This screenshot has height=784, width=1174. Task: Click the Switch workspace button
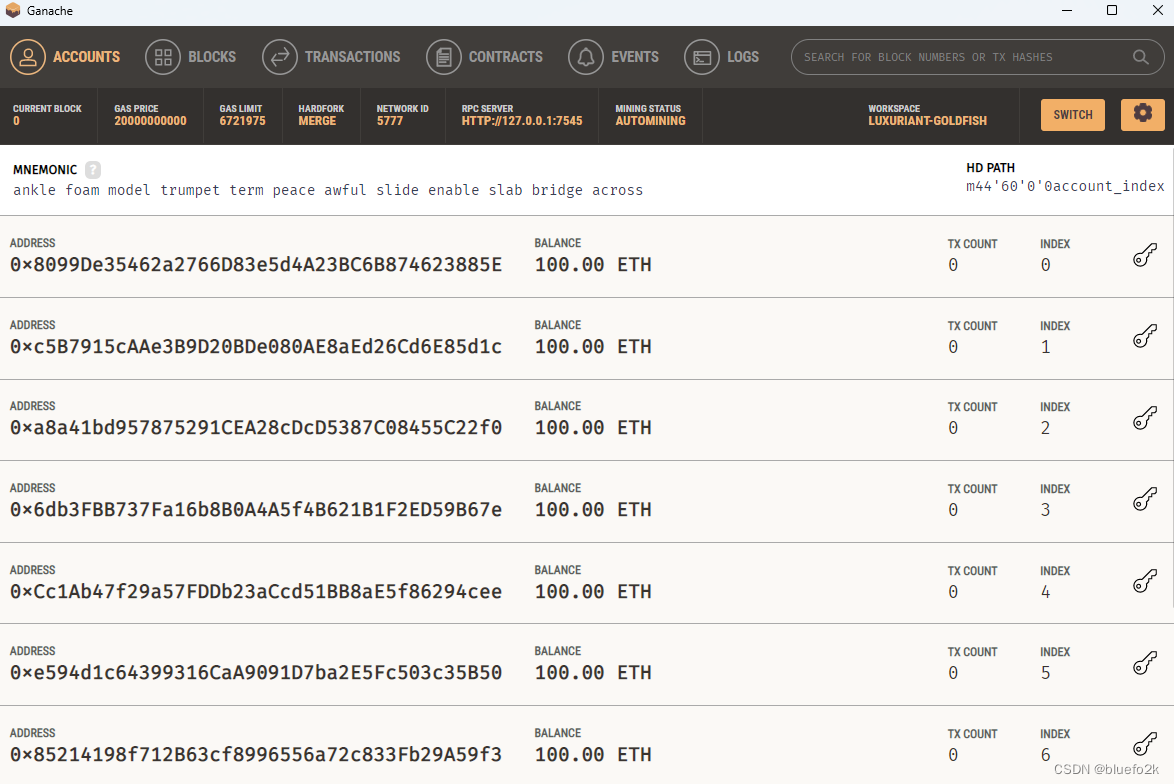tap(1072, 115)
